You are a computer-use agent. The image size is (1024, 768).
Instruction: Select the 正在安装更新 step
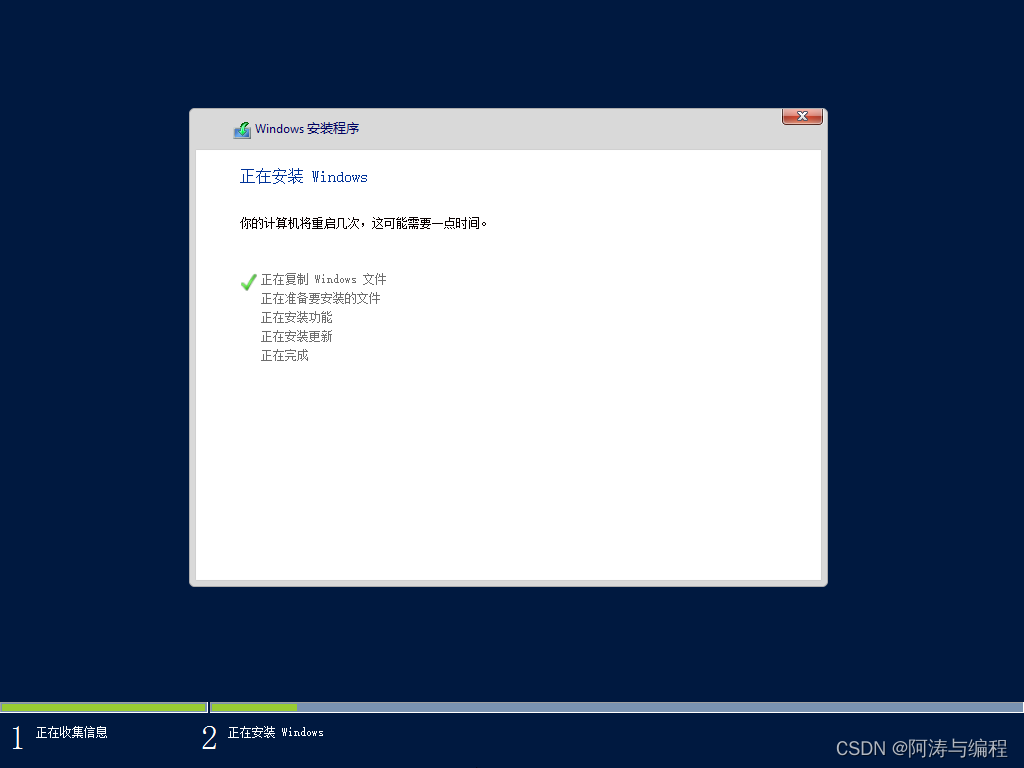[x=296, y=336]
